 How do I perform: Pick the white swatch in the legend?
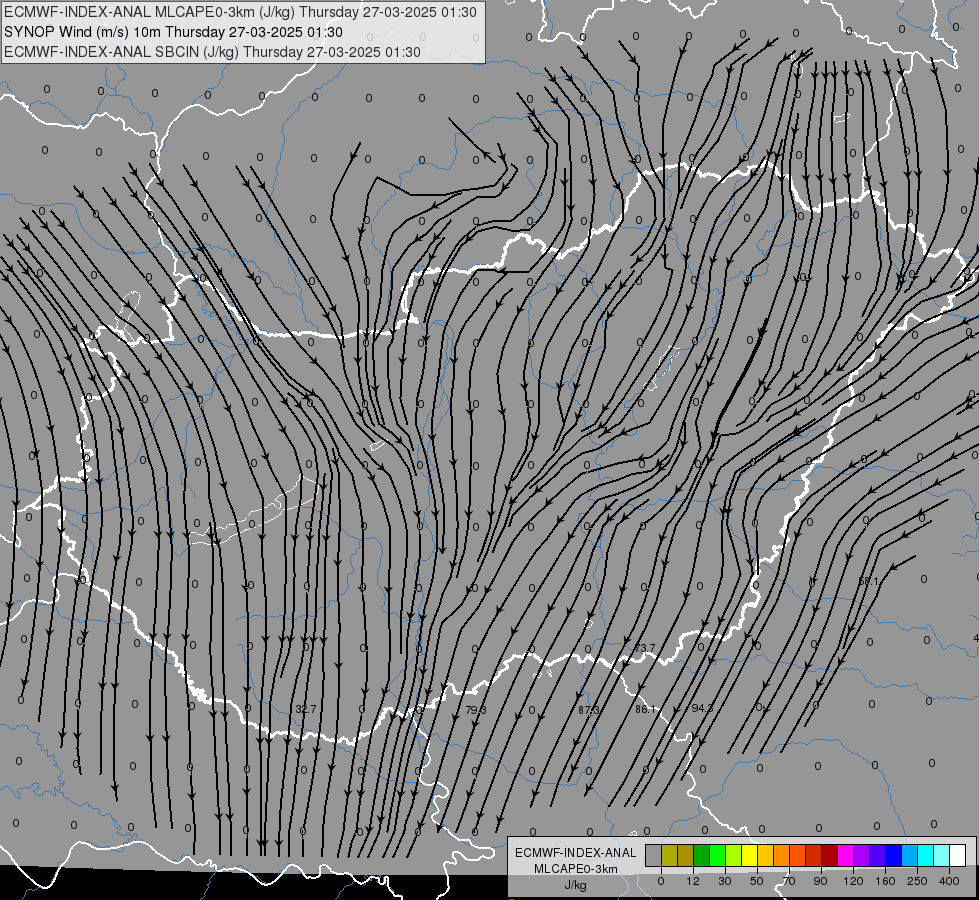958,856
